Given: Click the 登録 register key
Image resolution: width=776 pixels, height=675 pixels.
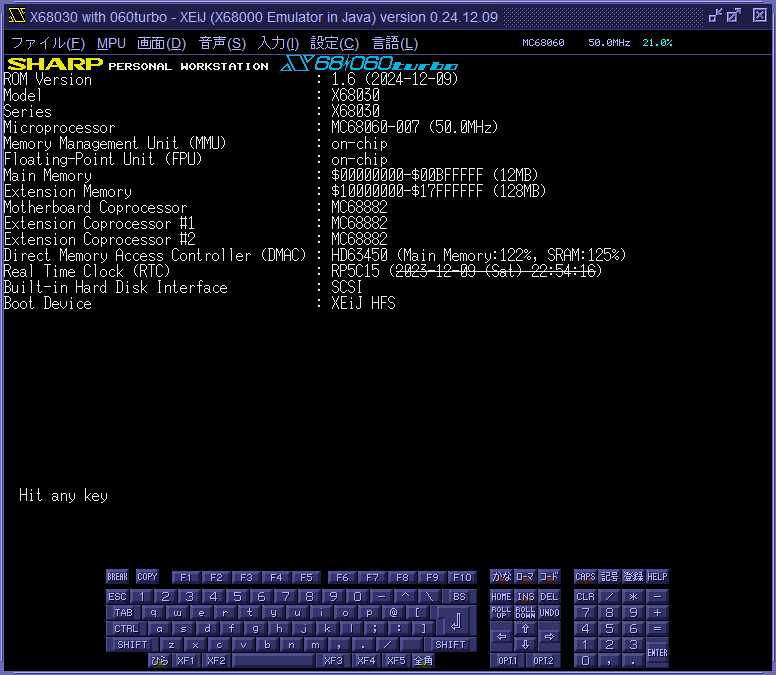Looking at the screenshot, I should 633,577.
